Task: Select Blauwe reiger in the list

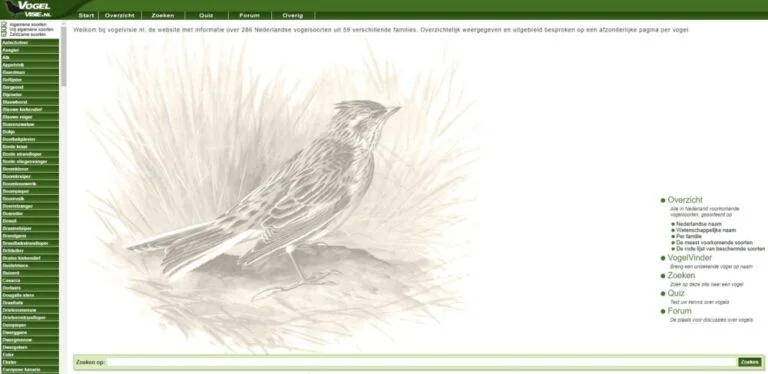Action: pos(29,117)
